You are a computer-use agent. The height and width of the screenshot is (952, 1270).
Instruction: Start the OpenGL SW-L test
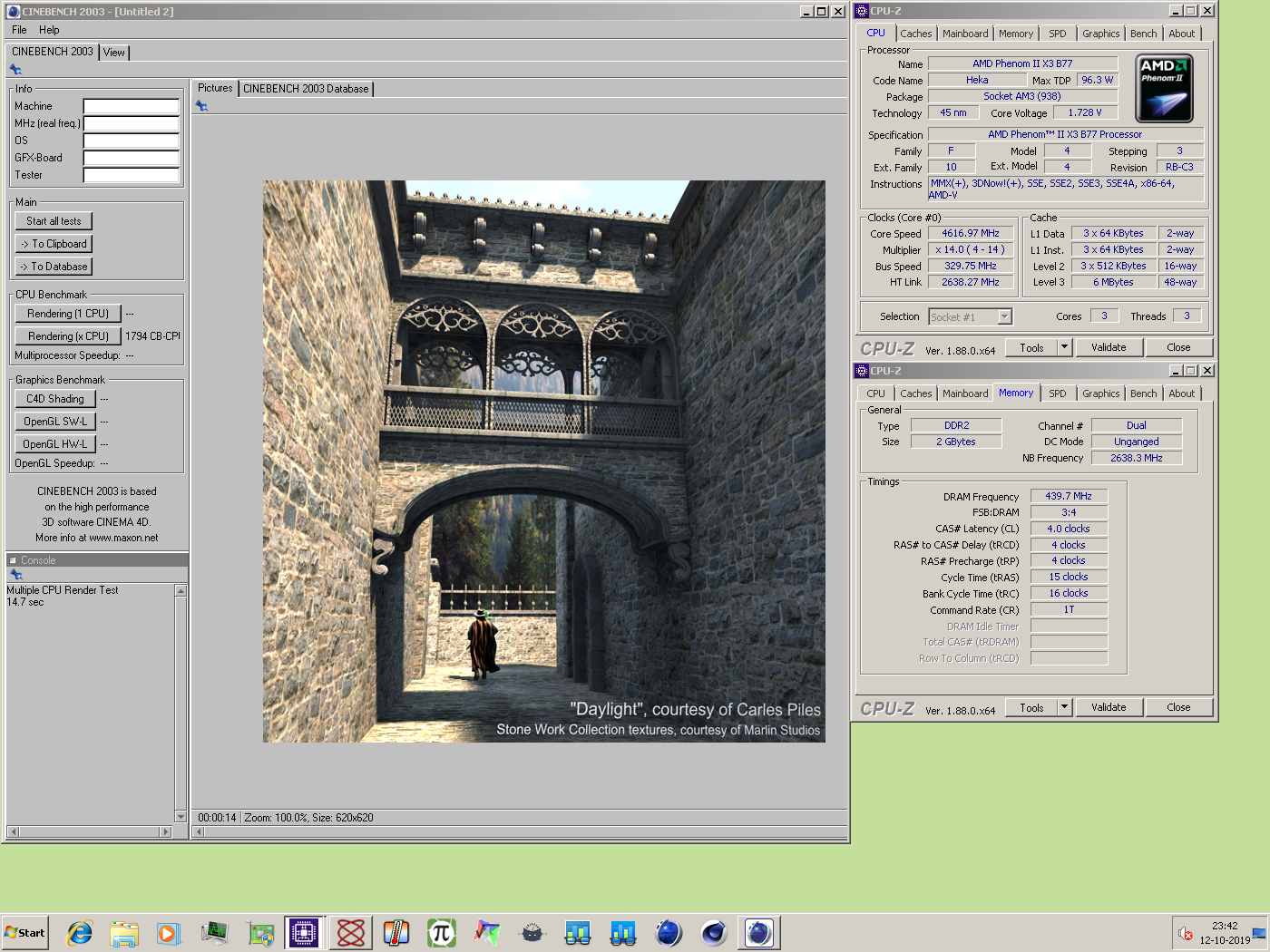55,422
